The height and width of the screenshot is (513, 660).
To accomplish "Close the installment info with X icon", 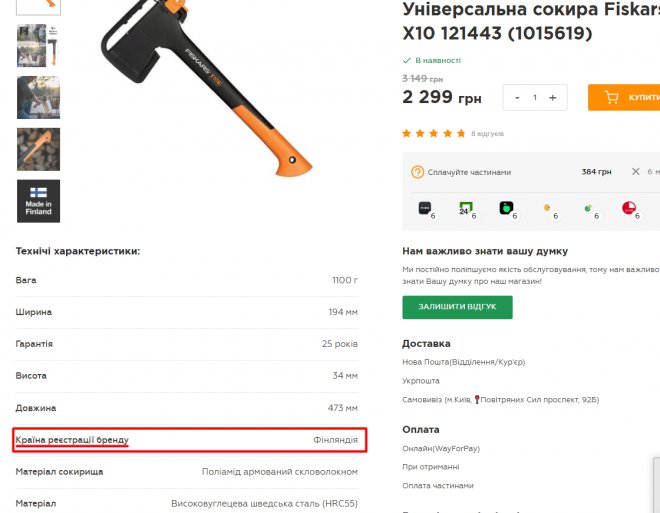I will tap(635, 172).
